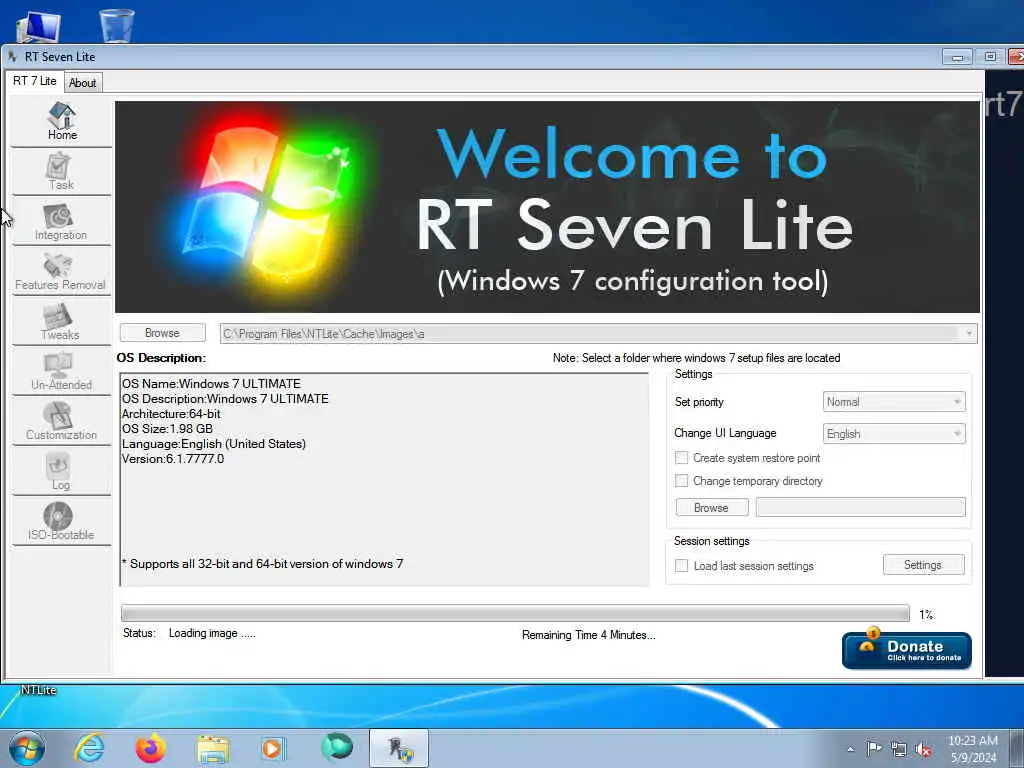Launch Internet Explorer from taskbar

tap(89, 748)
